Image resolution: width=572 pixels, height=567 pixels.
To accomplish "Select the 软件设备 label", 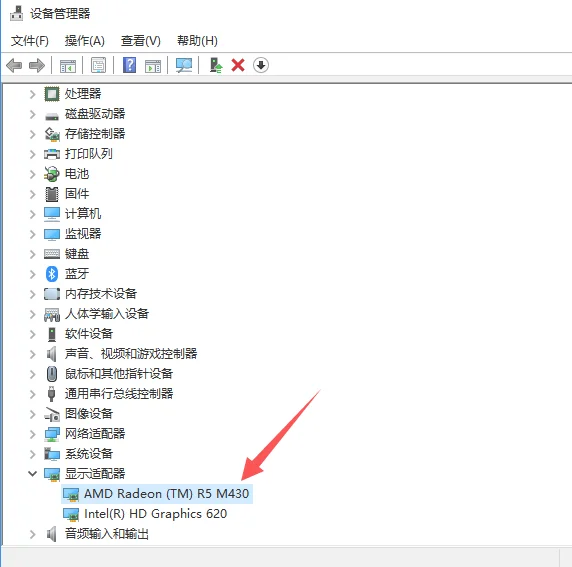I will click(89, 334).
